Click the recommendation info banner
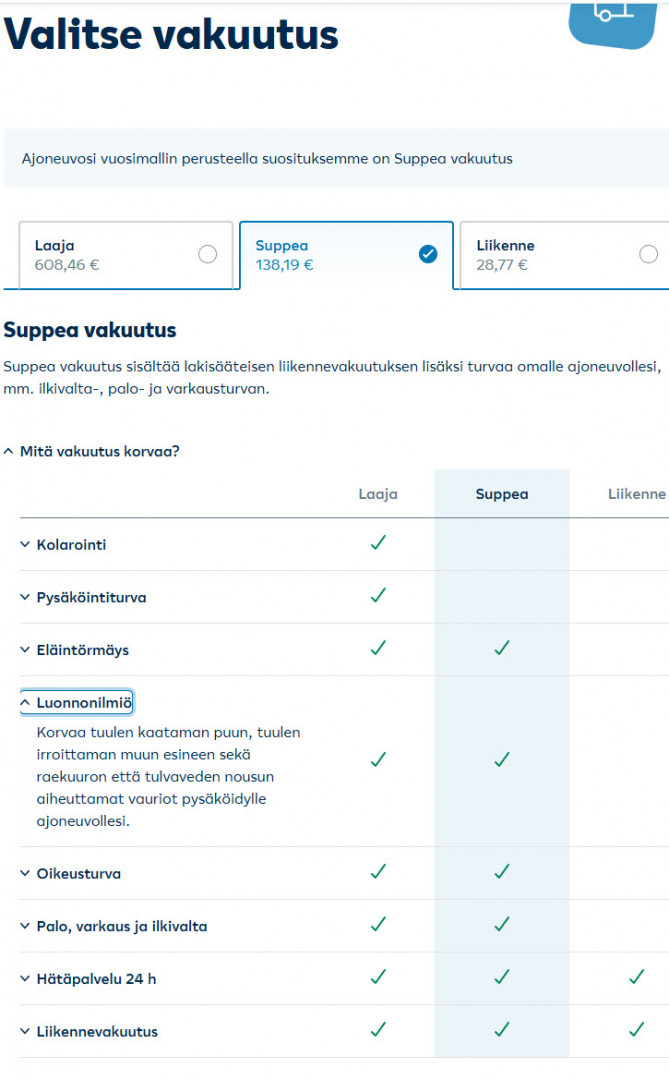This screenshot has width=669, height=1080. (334, 158)
